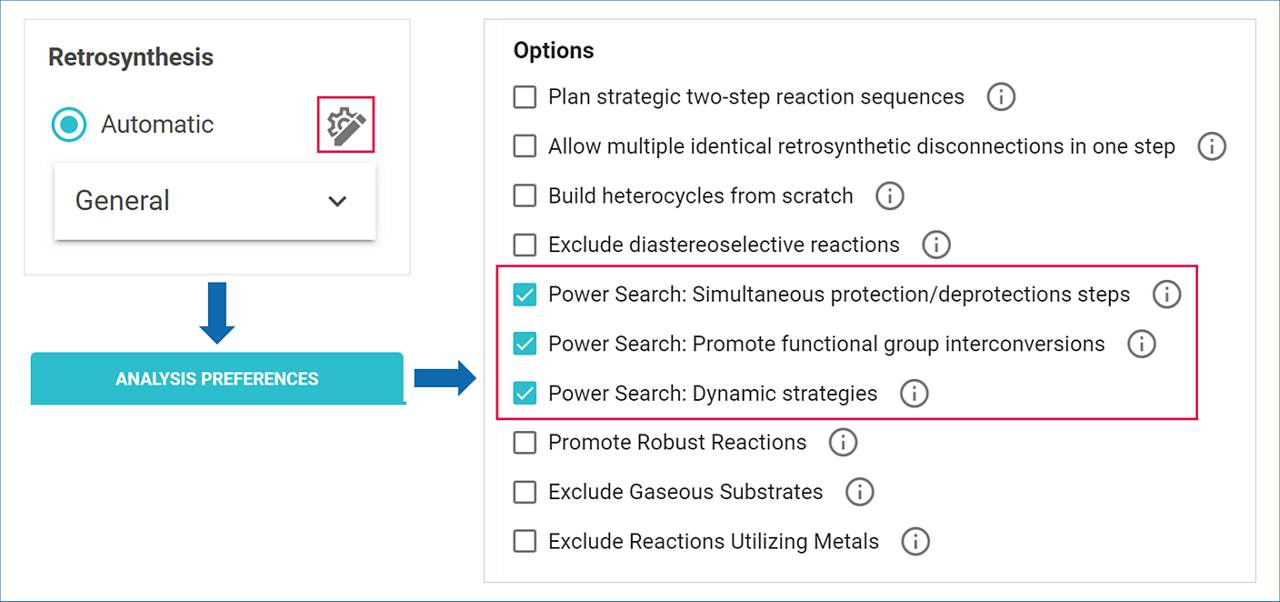Show info for Build heterocycles from scratch
This screenshot has width=1280, height=602.
coord(889,196)
